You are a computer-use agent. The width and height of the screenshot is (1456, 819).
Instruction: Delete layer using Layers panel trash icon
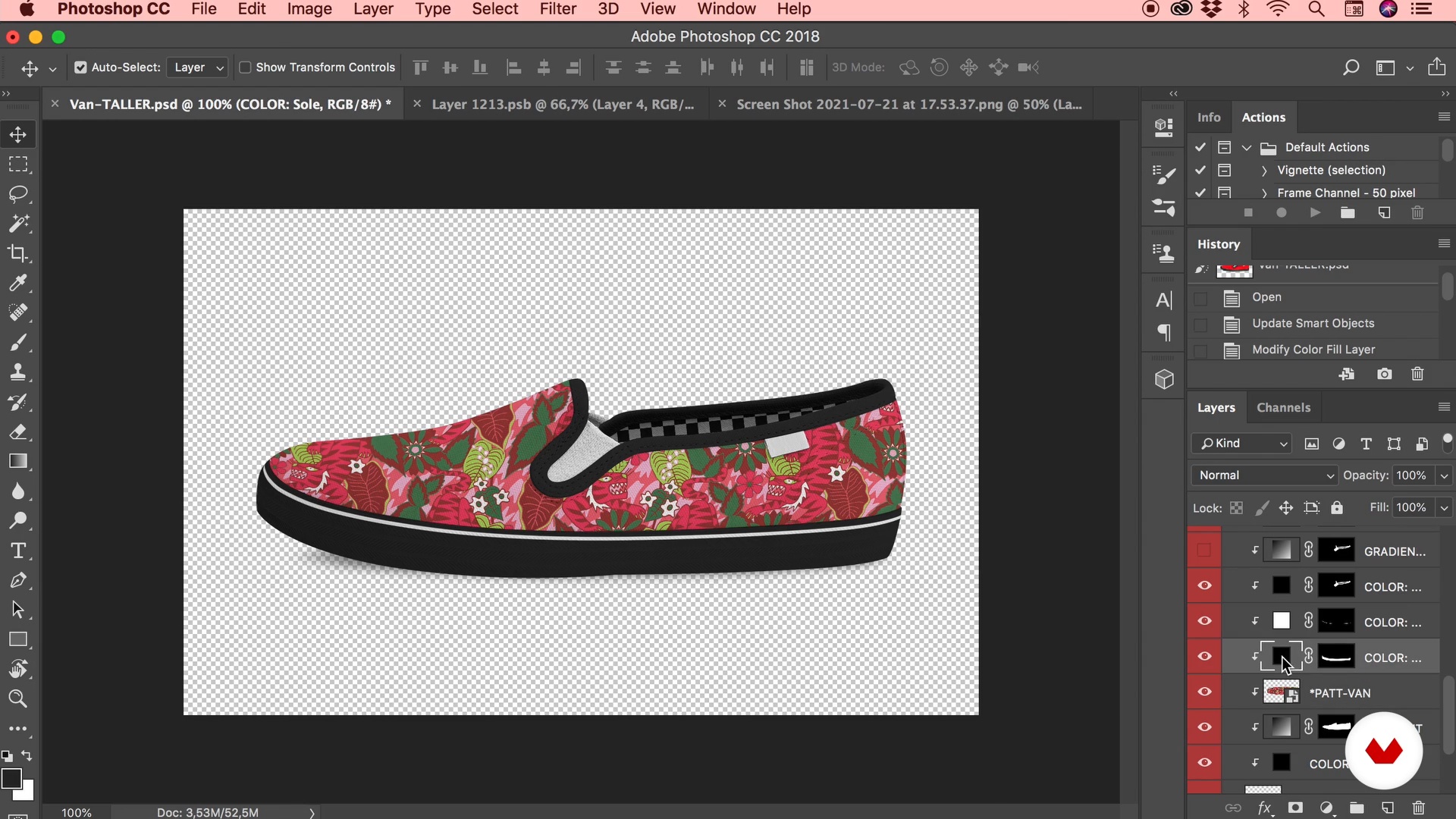(1418, 808)
